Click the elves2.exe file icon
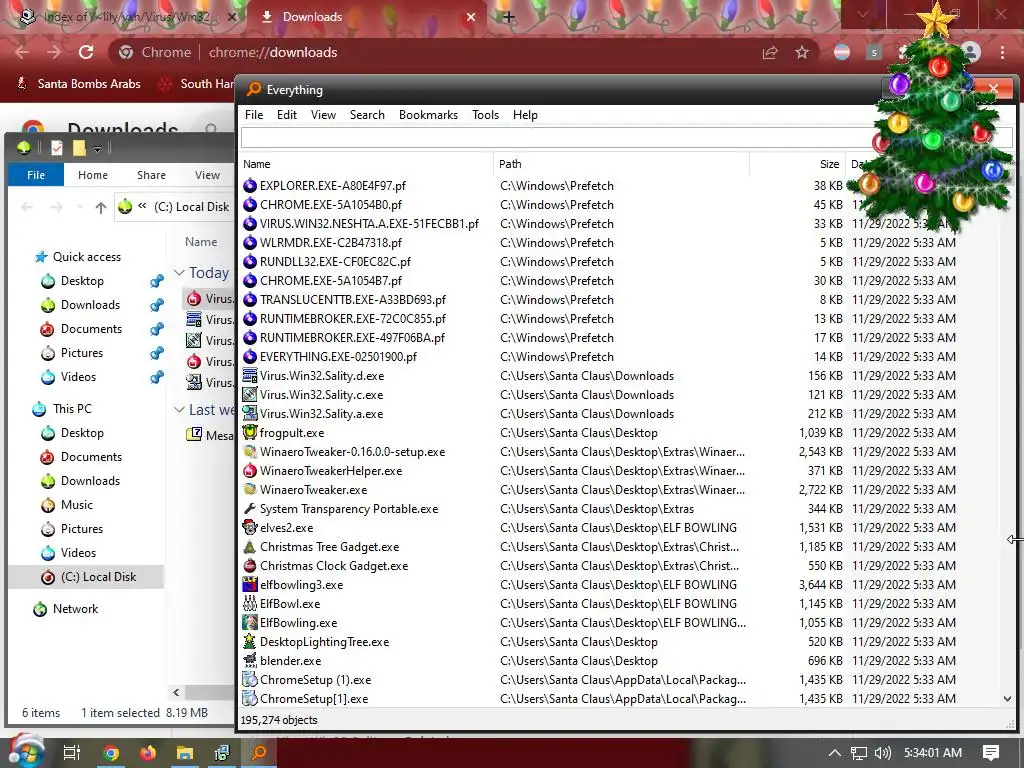This screenshot has height=768, width=1024. (249, 527)
